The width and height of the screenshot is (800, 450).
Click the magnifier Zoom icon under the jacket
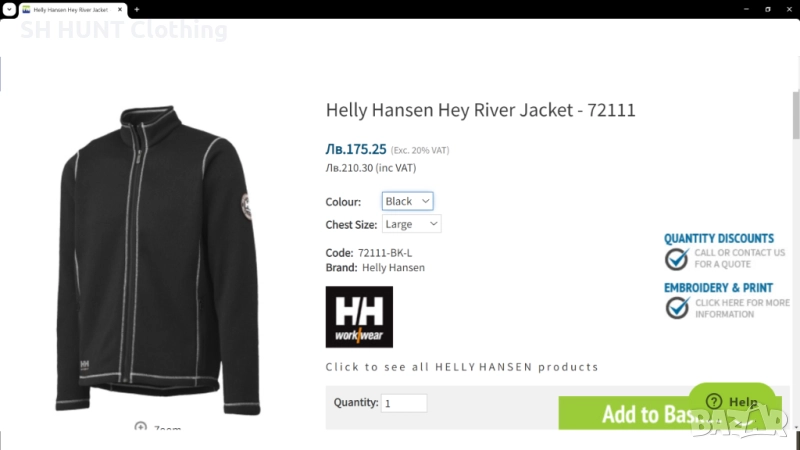[140, 426]
